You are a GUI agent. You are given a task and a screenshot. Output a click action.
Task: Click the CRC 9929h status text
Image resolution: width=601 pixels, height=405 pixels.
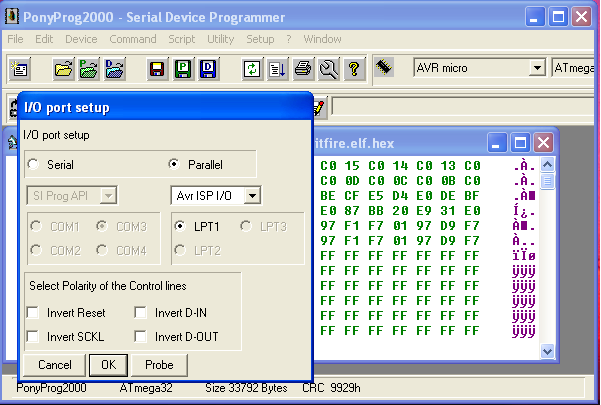click(x=331, y=388)
